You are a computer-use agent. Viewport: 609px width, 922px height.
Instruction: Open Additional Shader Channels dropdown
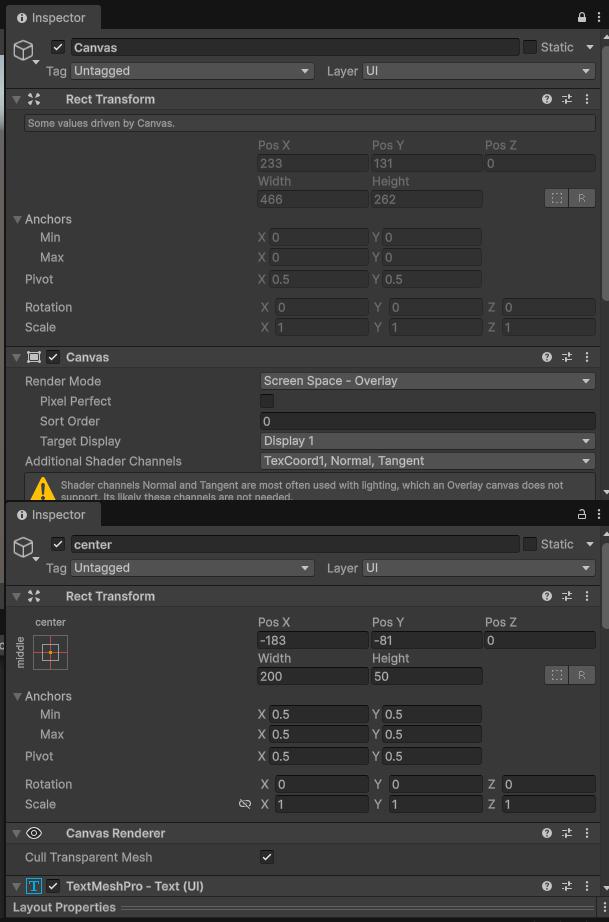[427, 461]
